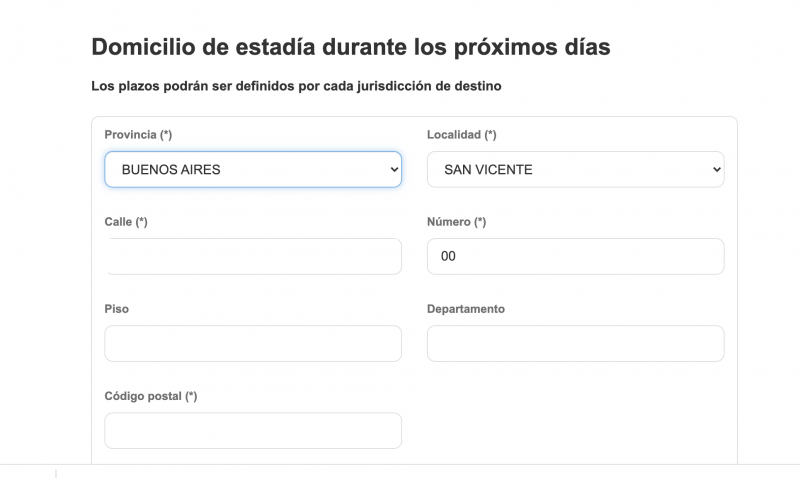Open the Provincia dropdown arrow
800x478 pixels.
tap(394, 169)
